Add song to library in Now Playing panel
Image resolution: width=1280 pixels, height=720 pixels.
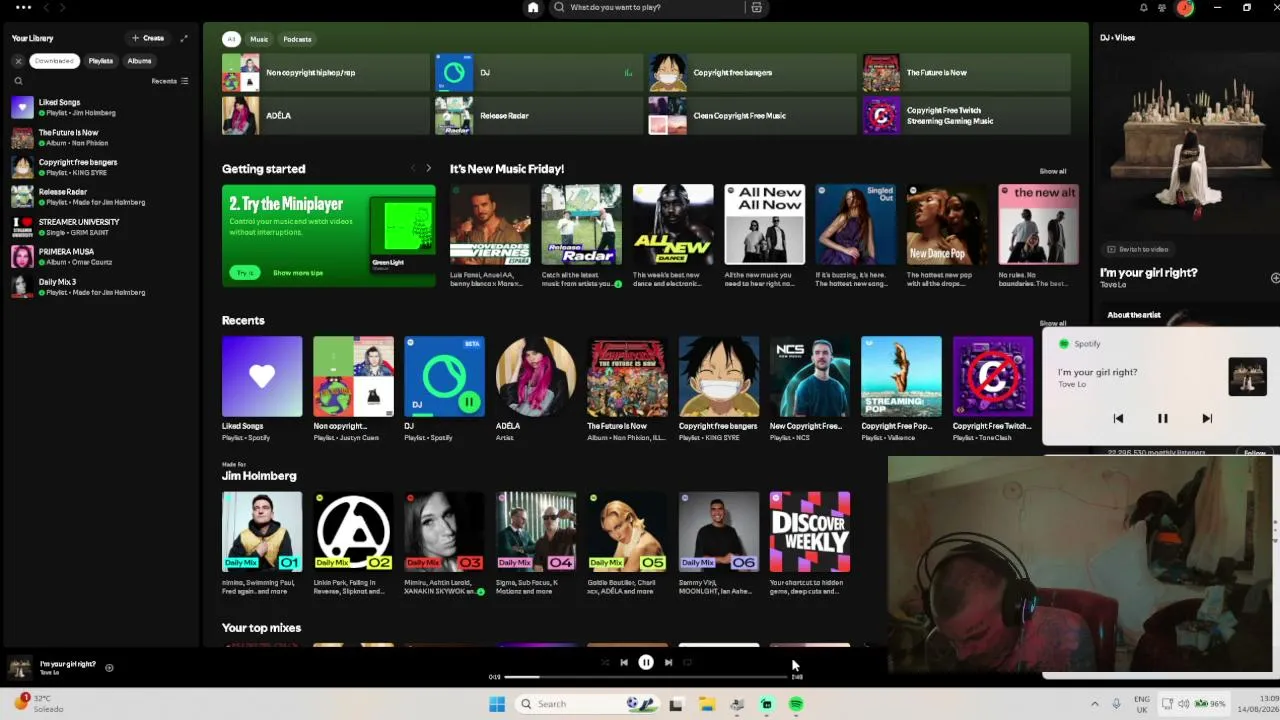(1275, 278)
